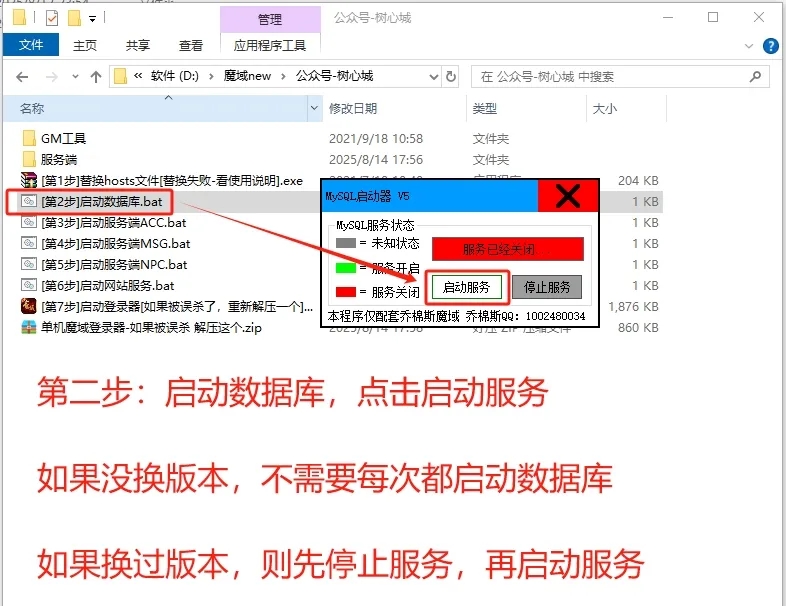Switch to the 主页 ribbon tab
The width and height of the screenshot is (786, 606).
pyautogui.click(x=85, y=45)
